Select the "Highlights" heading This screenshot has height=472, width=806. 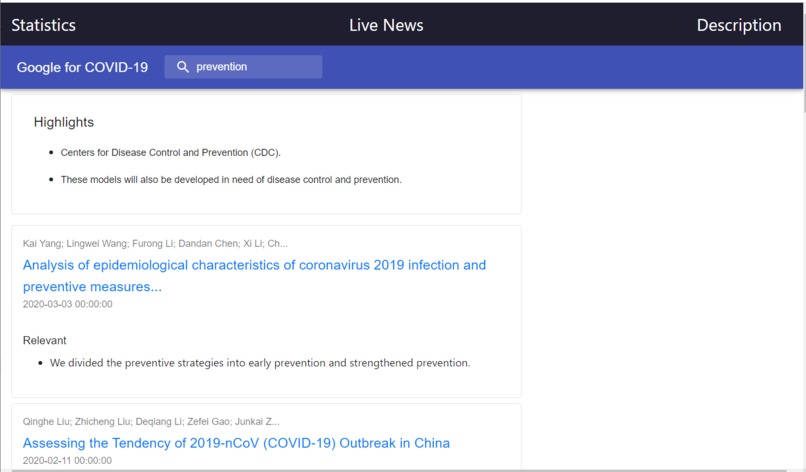click(x=64, y=122)
